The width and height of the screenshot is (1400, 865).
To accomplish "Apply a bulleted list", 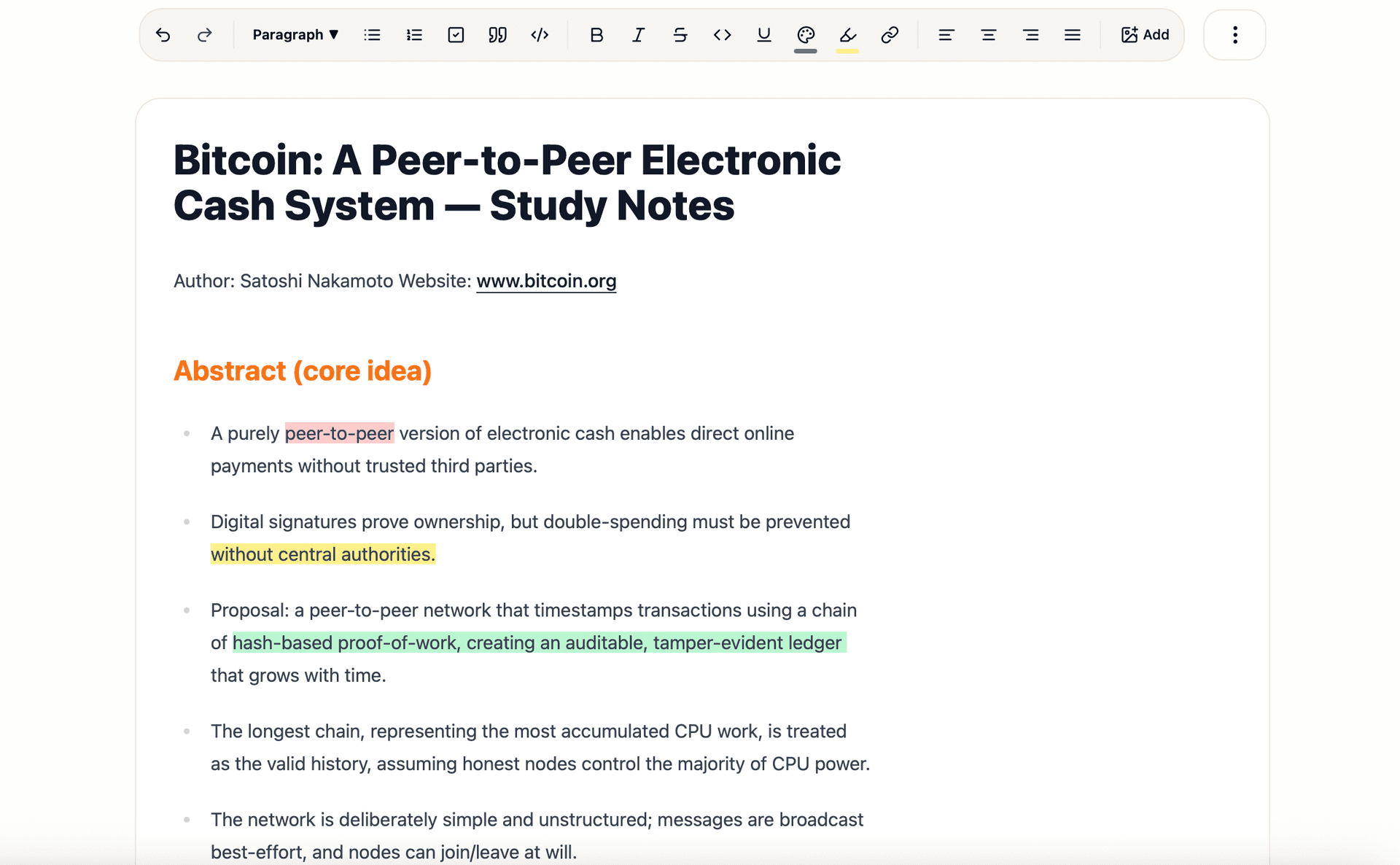I will click(372, 34).
